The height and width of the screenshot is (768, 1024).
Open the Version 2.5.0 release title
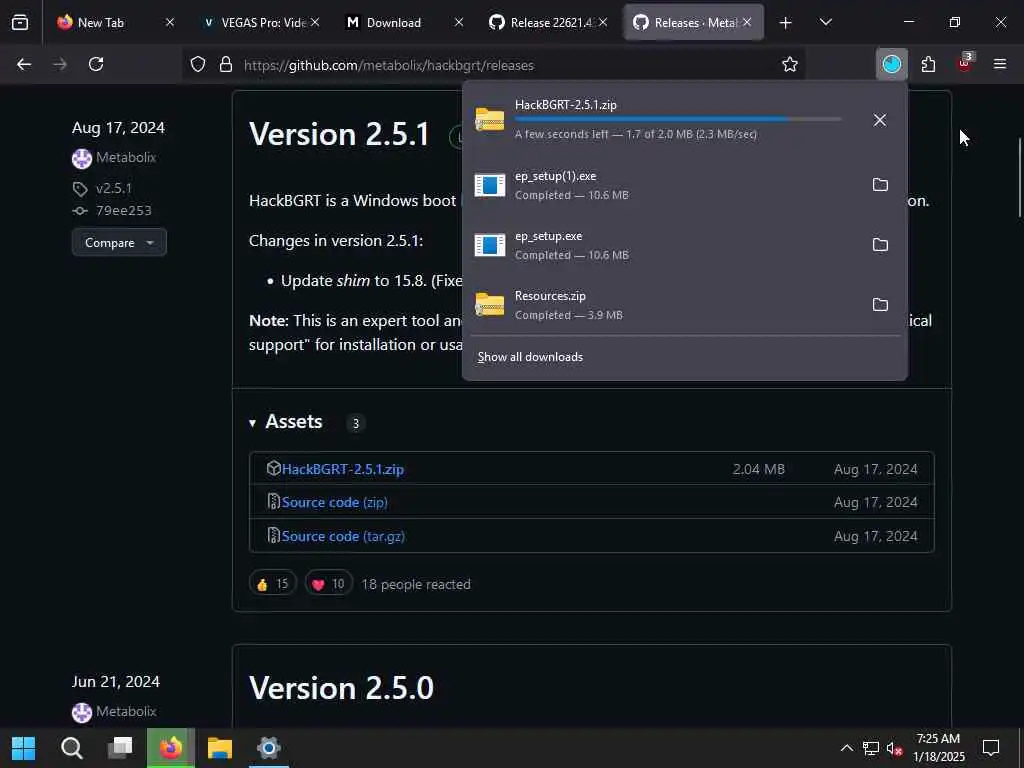pos(341,688)
